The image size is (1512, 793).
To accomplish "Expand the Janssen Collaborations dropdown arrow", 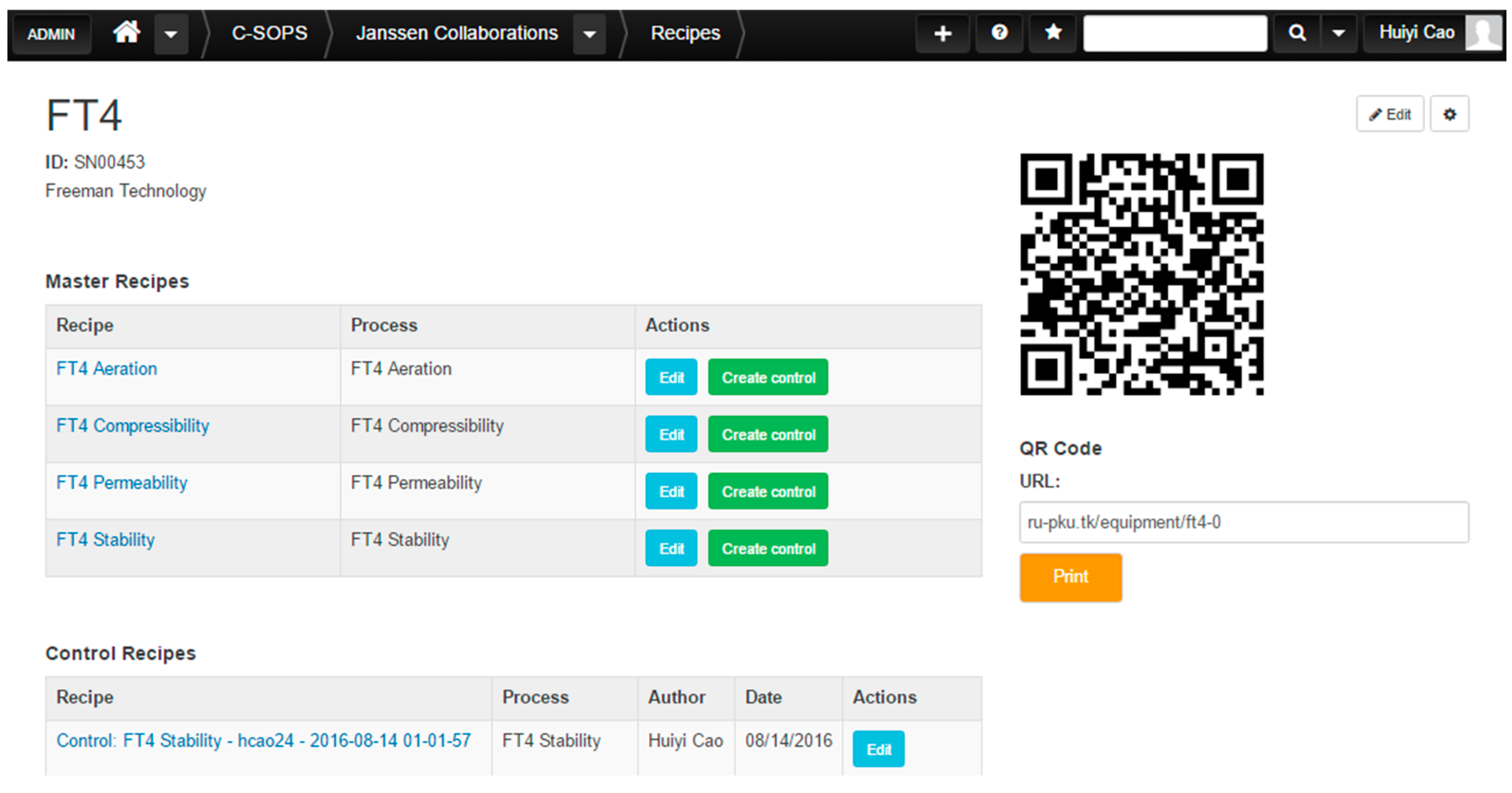I will 590,34.
